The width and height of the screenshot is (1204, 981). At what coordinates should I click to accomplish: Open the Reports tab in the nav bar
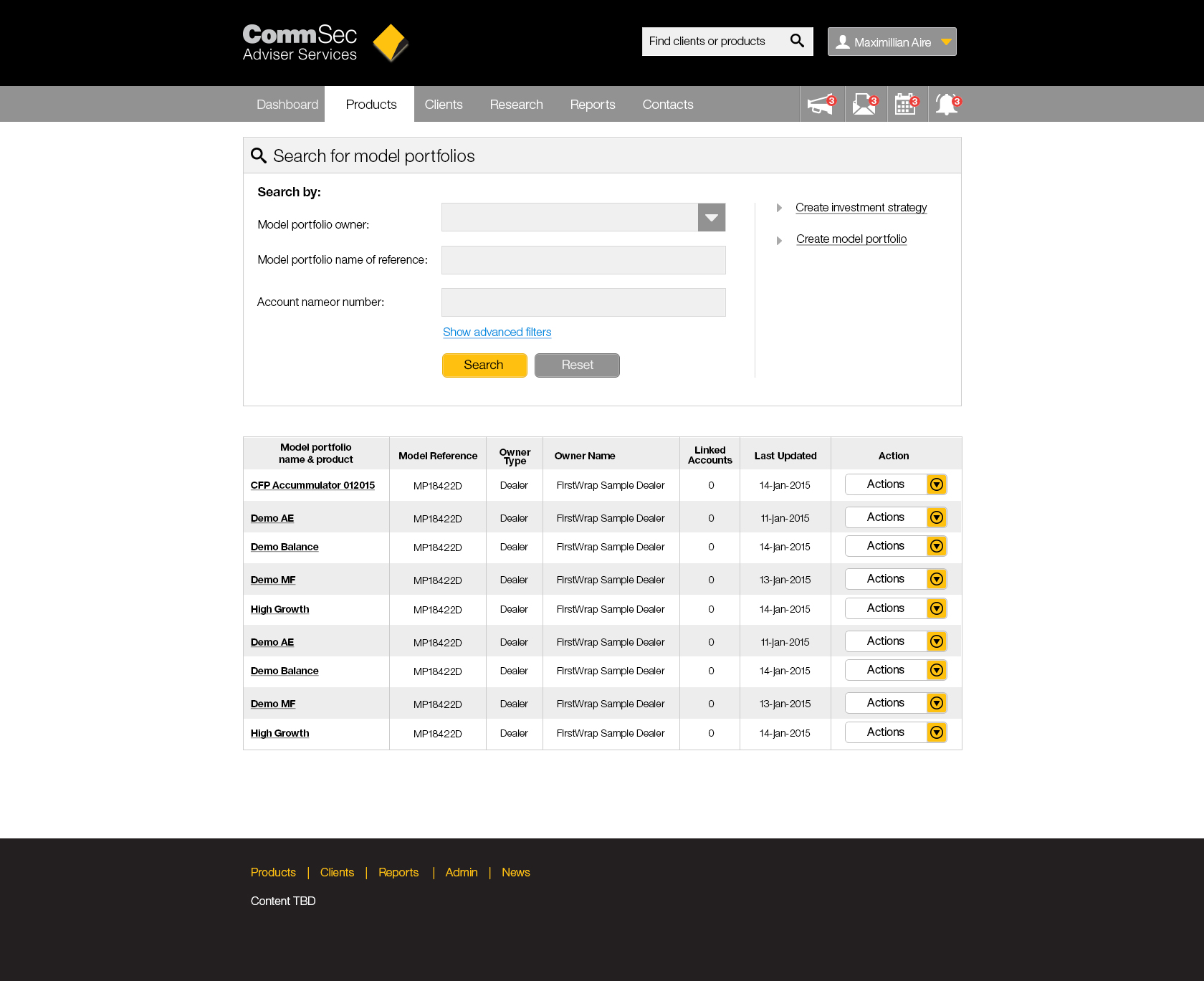pyautogui.click(x=593, y=105)
